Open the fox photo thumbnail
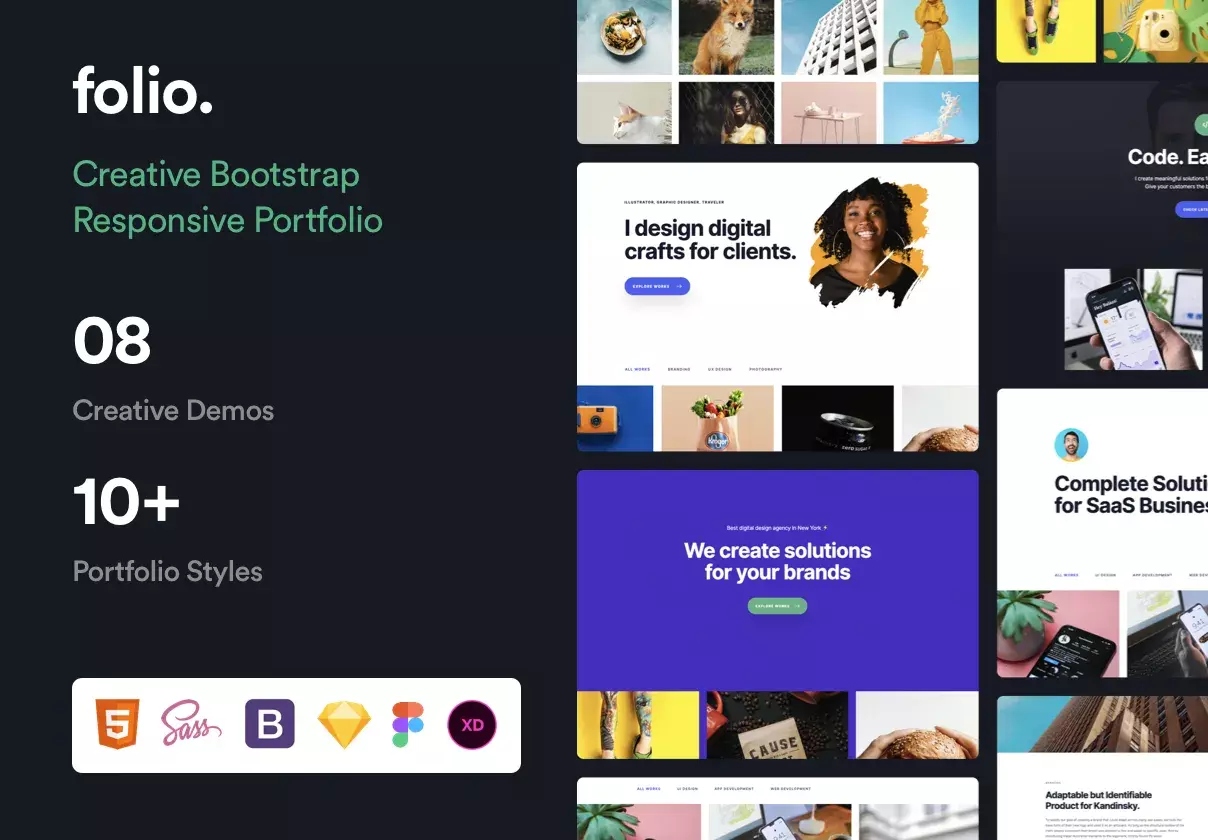This screenshot has width=1208, height=840. 725,37
